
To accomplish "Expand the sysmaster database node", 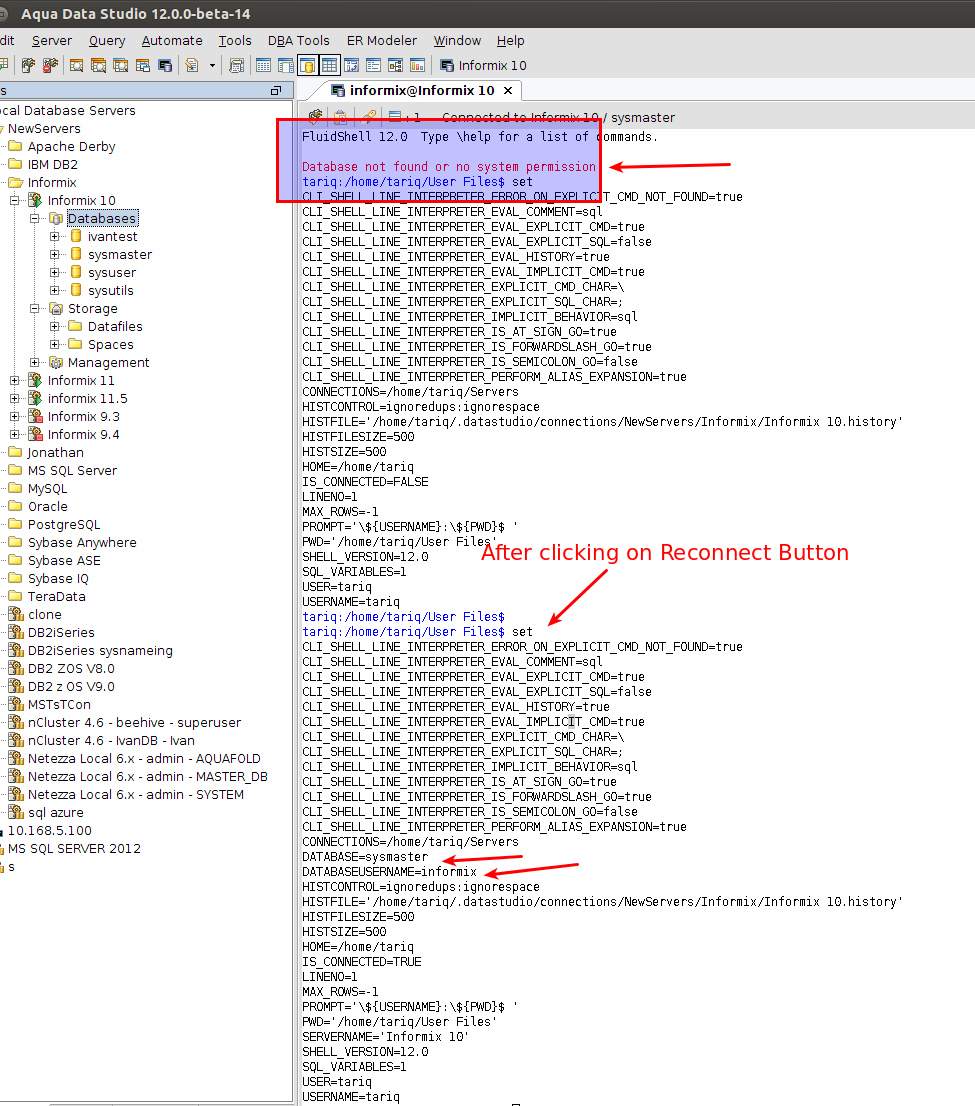I will pos(54,255).
